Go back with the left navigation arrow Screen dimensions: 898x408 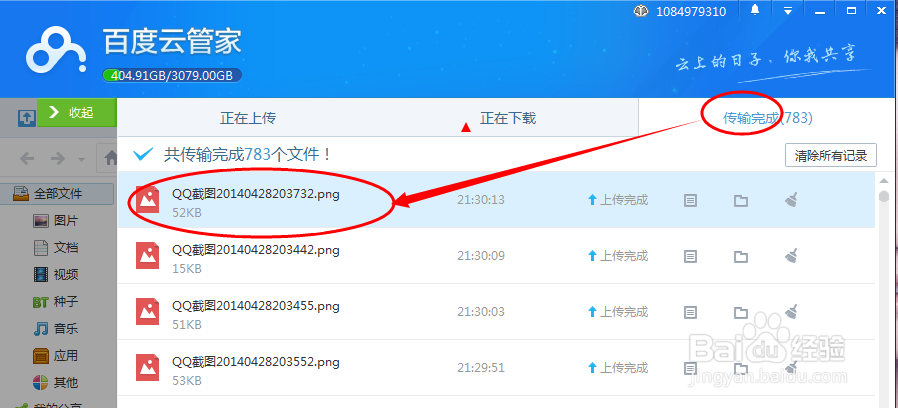tap(27, 159)
